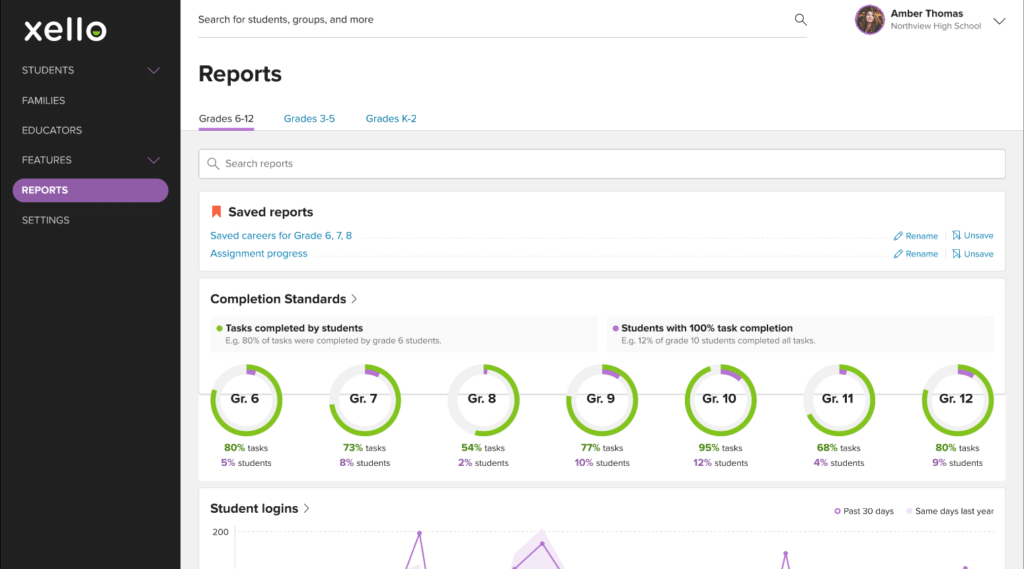Click the Gr. 6 completion donut chart

[x=246, y=400]
